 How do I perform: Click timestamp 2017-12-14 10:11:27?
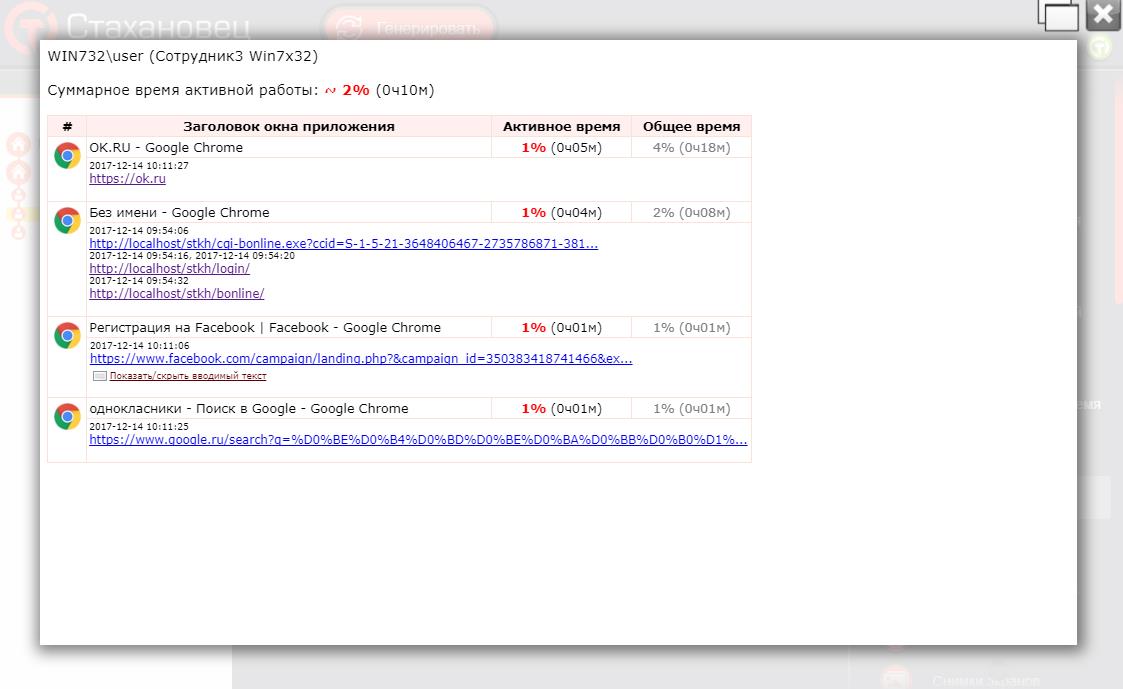[x=139, y=165]
